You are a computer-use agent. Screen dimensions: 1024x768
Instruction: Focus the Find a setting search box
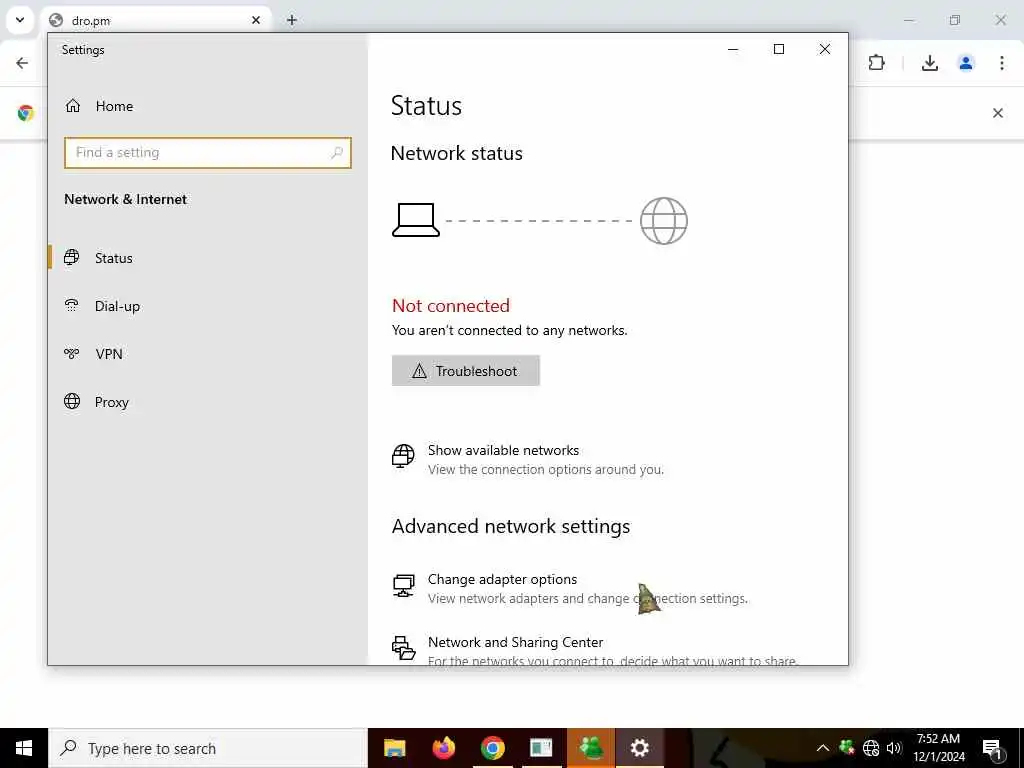pyautogui.click(x=208, y=153)
